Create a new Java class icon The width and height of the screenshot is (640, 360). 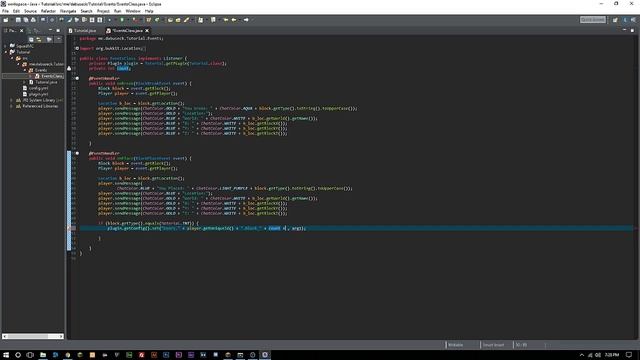coord(157,20)
